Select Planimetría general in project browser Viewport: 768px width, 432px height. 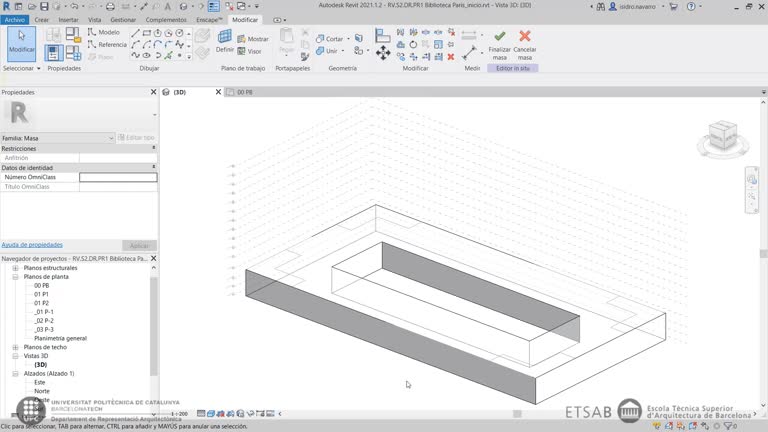pos(60,338)
